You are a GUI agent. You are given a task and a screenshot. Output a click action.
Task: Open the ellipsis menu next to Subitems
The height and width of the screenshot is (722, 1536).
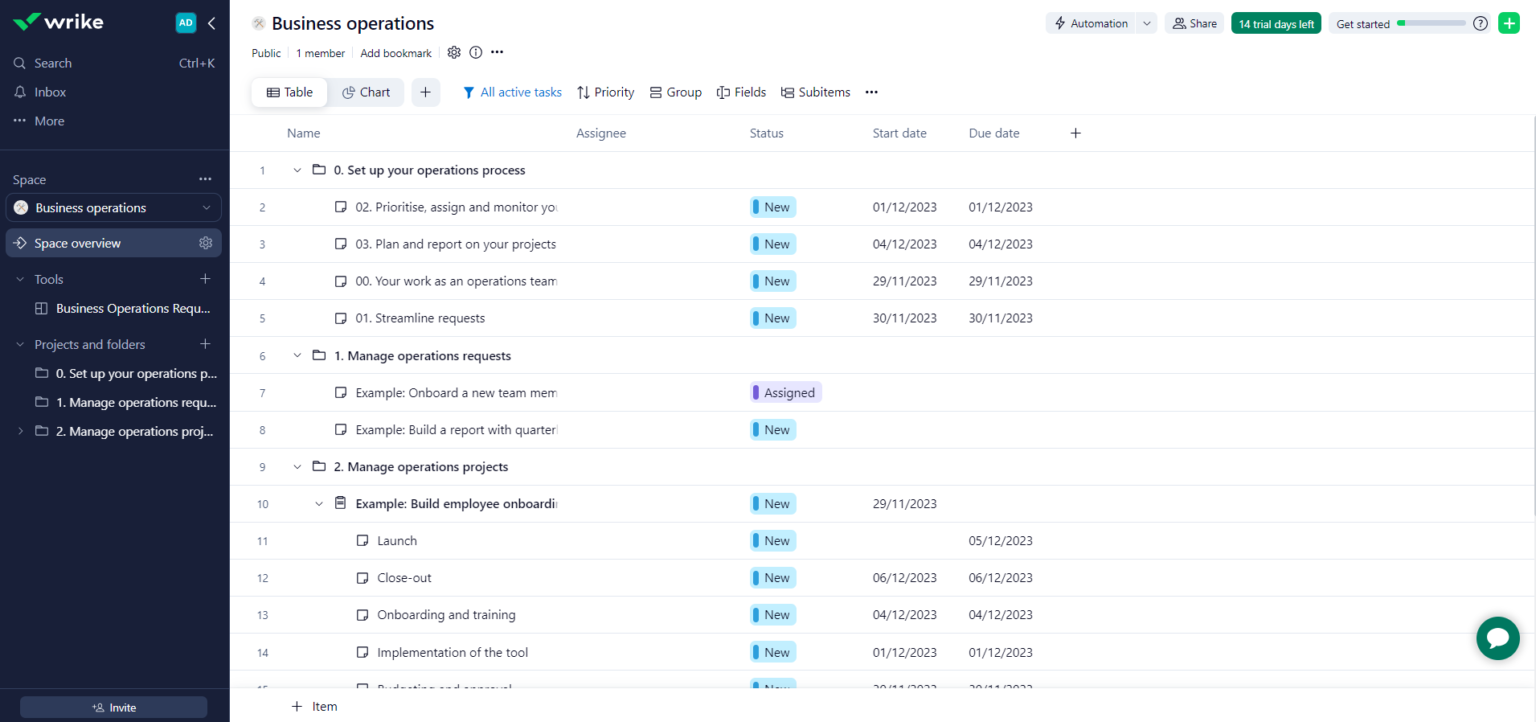pos(870,92)
